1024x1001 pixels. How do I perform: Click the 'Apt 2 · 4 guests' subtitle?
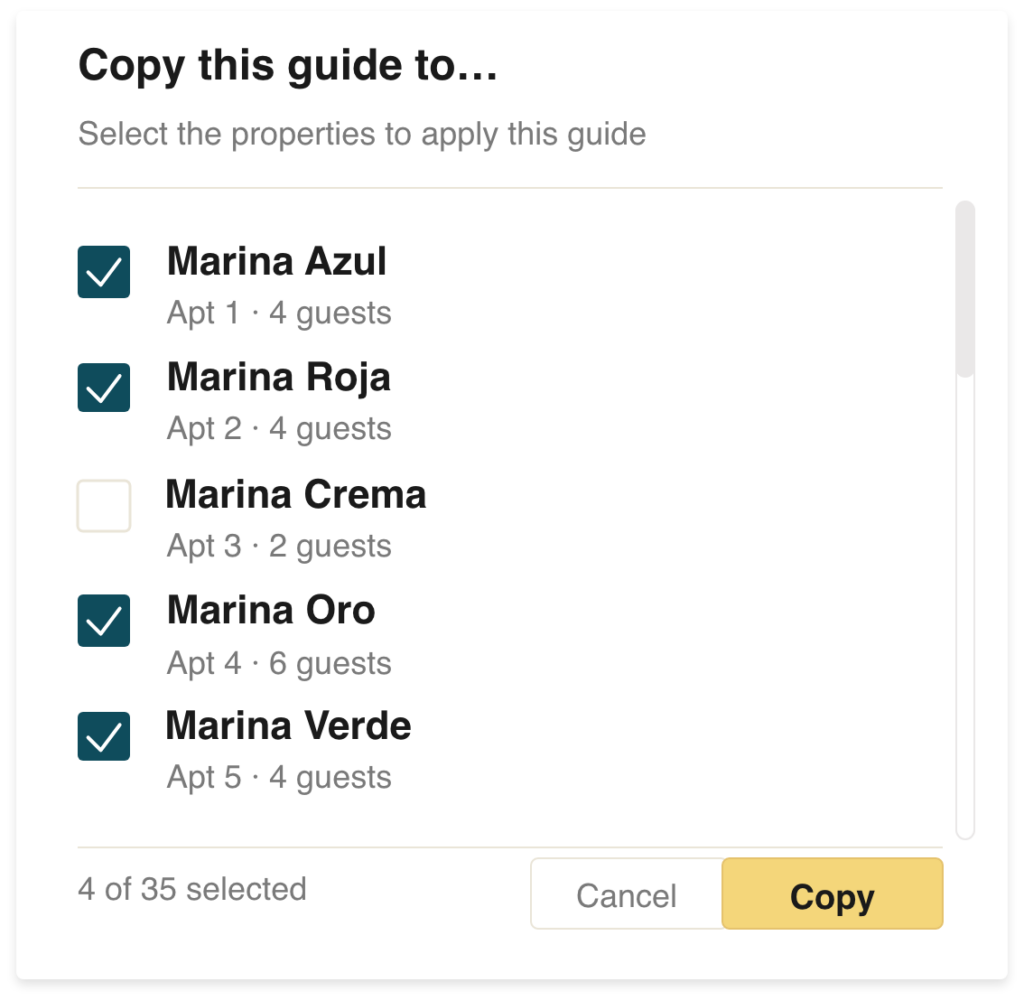pyautogui.click(x=279, y=429)
